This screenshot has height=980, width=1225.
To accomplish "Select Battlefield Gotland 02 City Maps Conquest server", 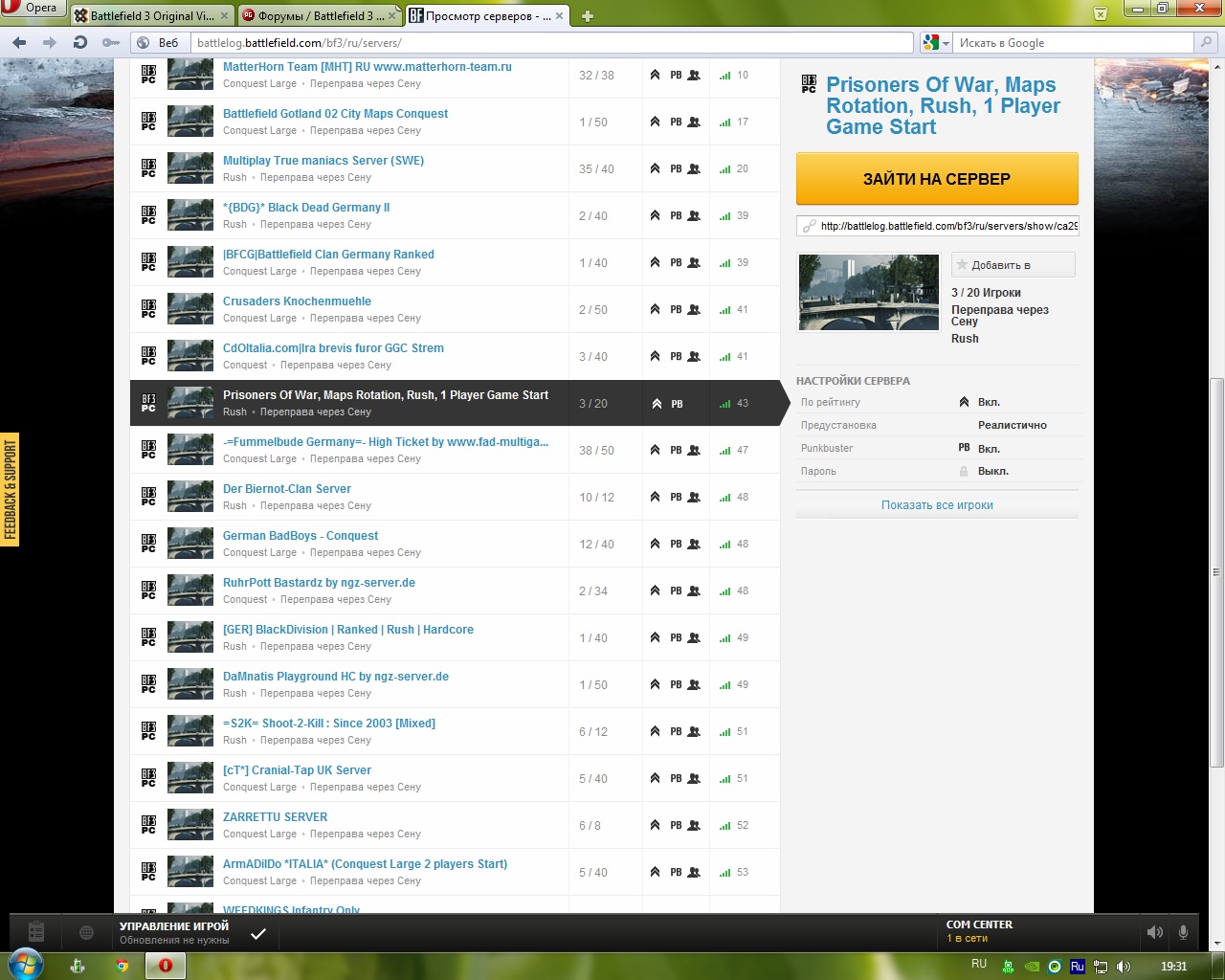I will pos(335,114).
